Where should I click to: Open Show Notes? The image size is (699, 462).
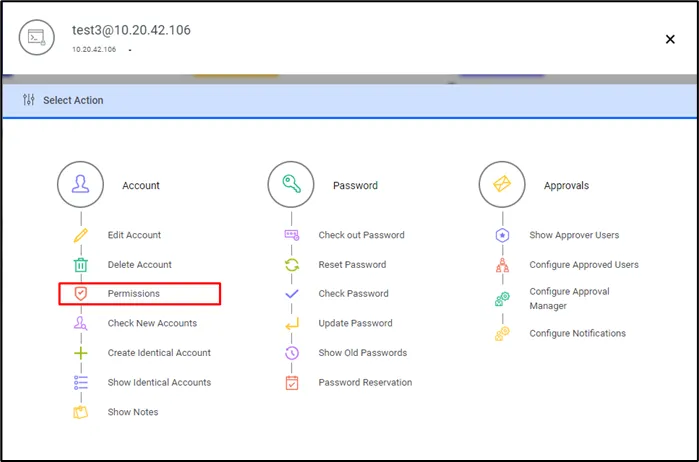click(133, 412)
